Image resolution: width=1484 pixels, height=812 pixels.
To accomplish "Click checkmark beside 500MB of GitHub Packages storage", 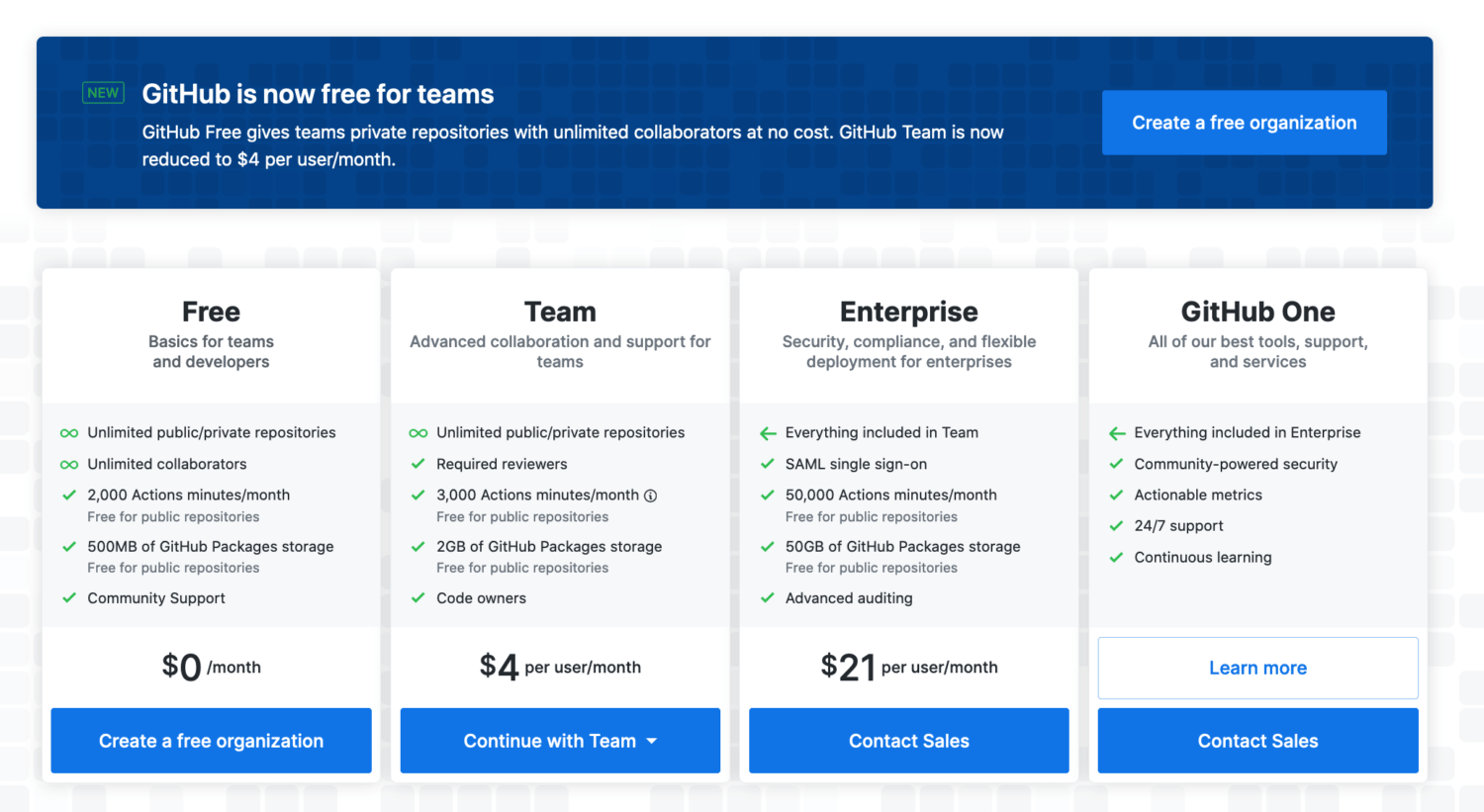I will click(69, 546).
